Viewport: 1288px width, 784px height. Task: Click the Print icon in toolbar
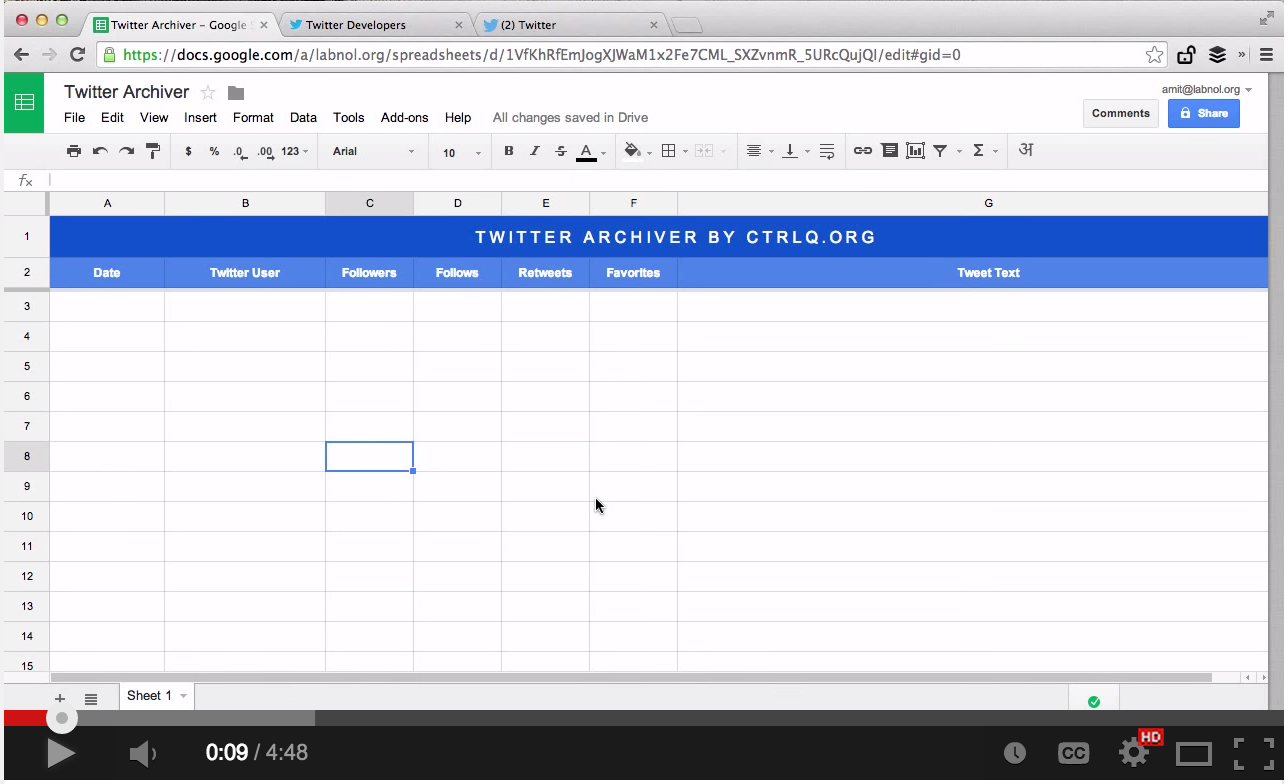[74, 151]
